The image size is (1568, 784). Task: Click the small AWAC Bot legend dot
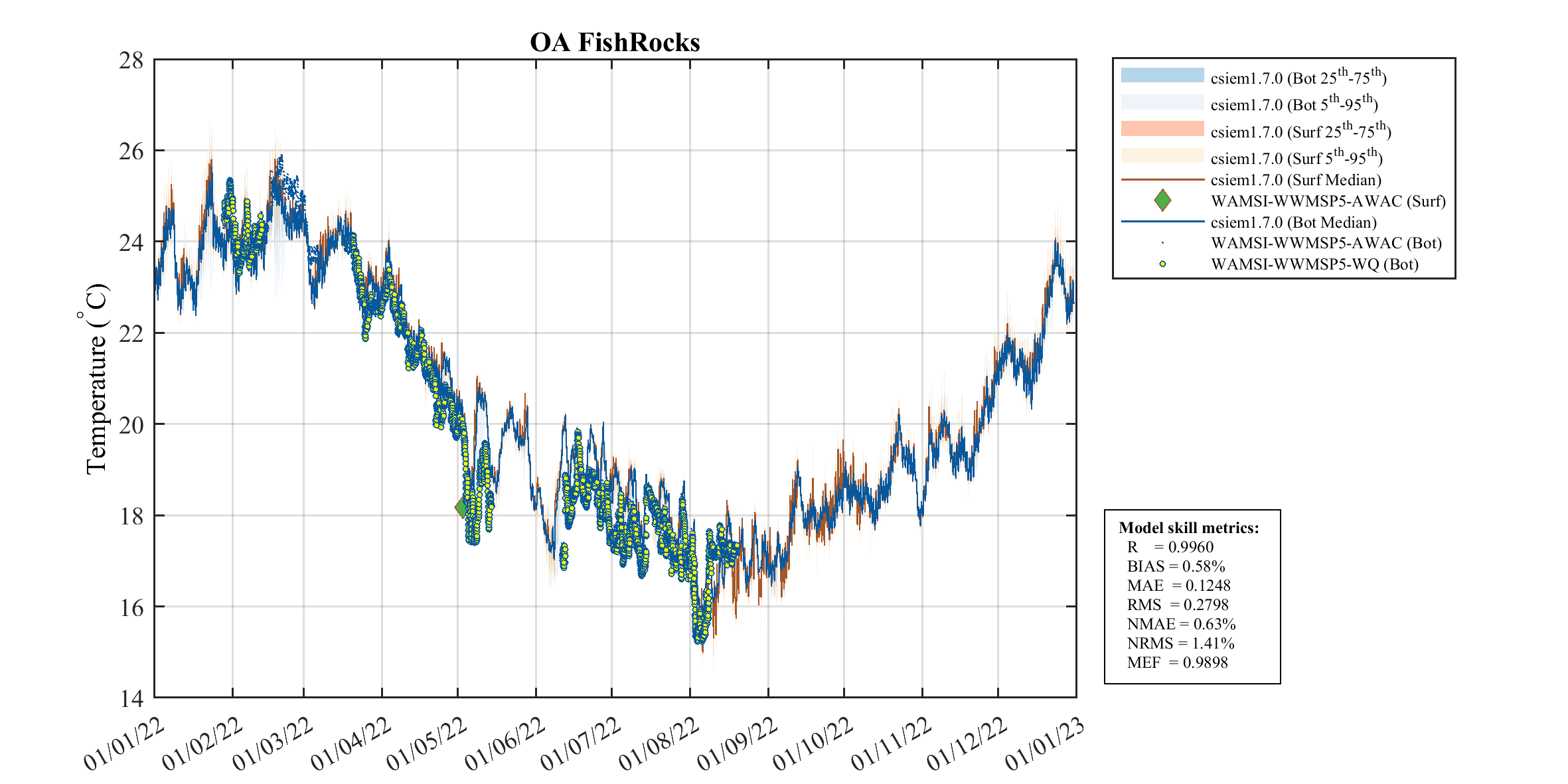pyautogui.click(x=1162, y=243)
